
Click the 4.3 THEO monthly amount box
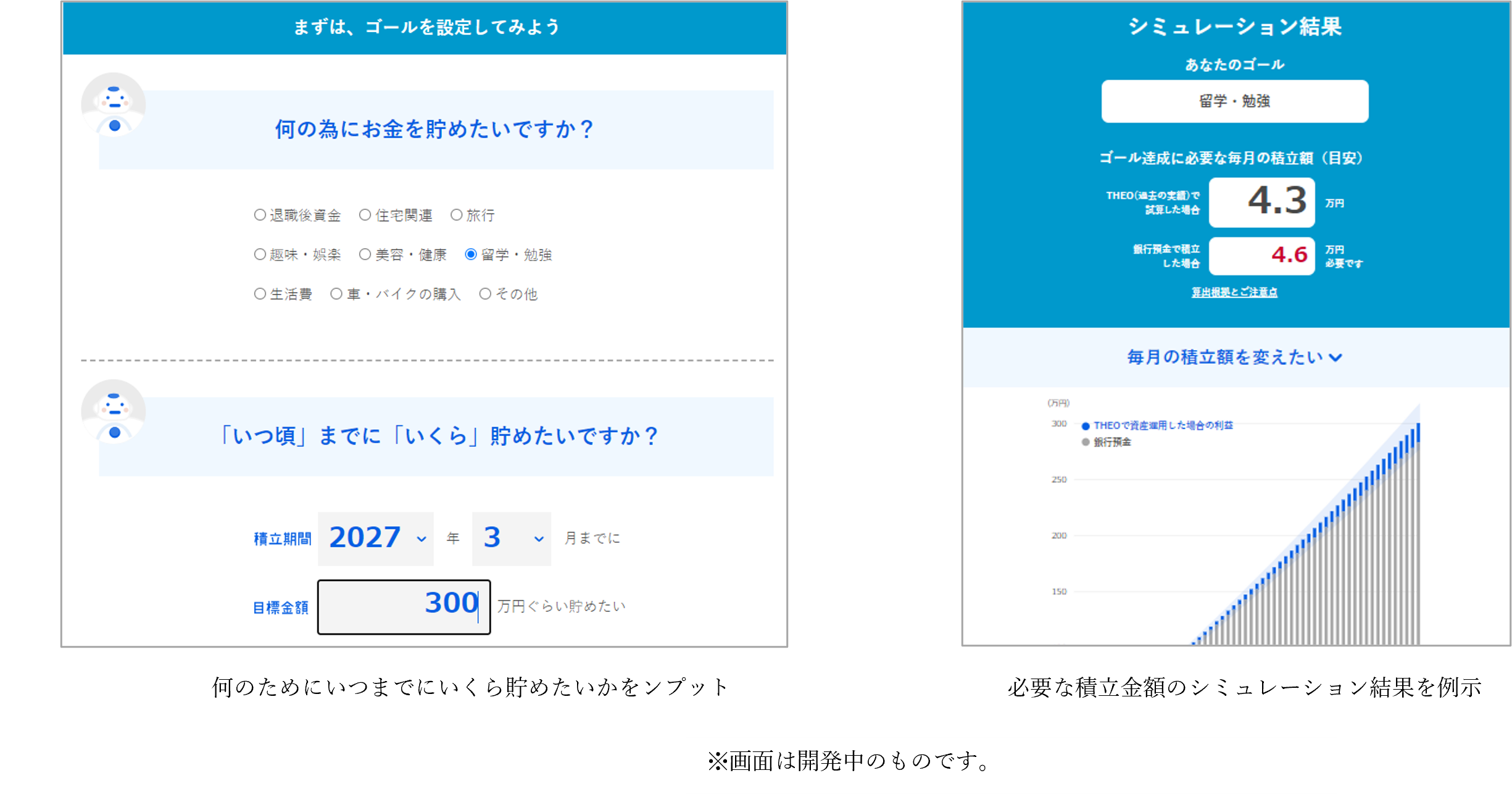(x=1261, y=203)
